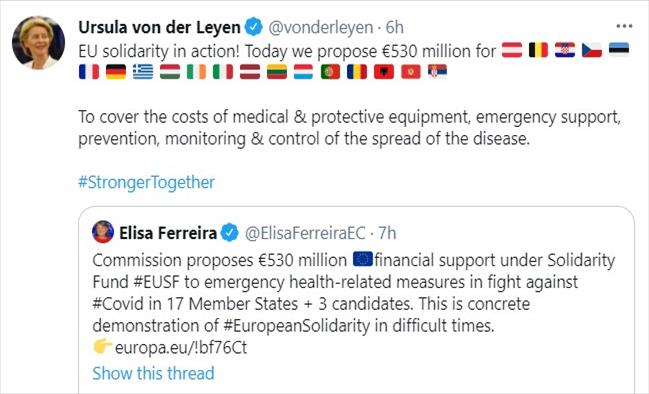Viewport: 649px width, 394px height.
Task: Click the Albanian flag emoji
Action: point(384,72)
